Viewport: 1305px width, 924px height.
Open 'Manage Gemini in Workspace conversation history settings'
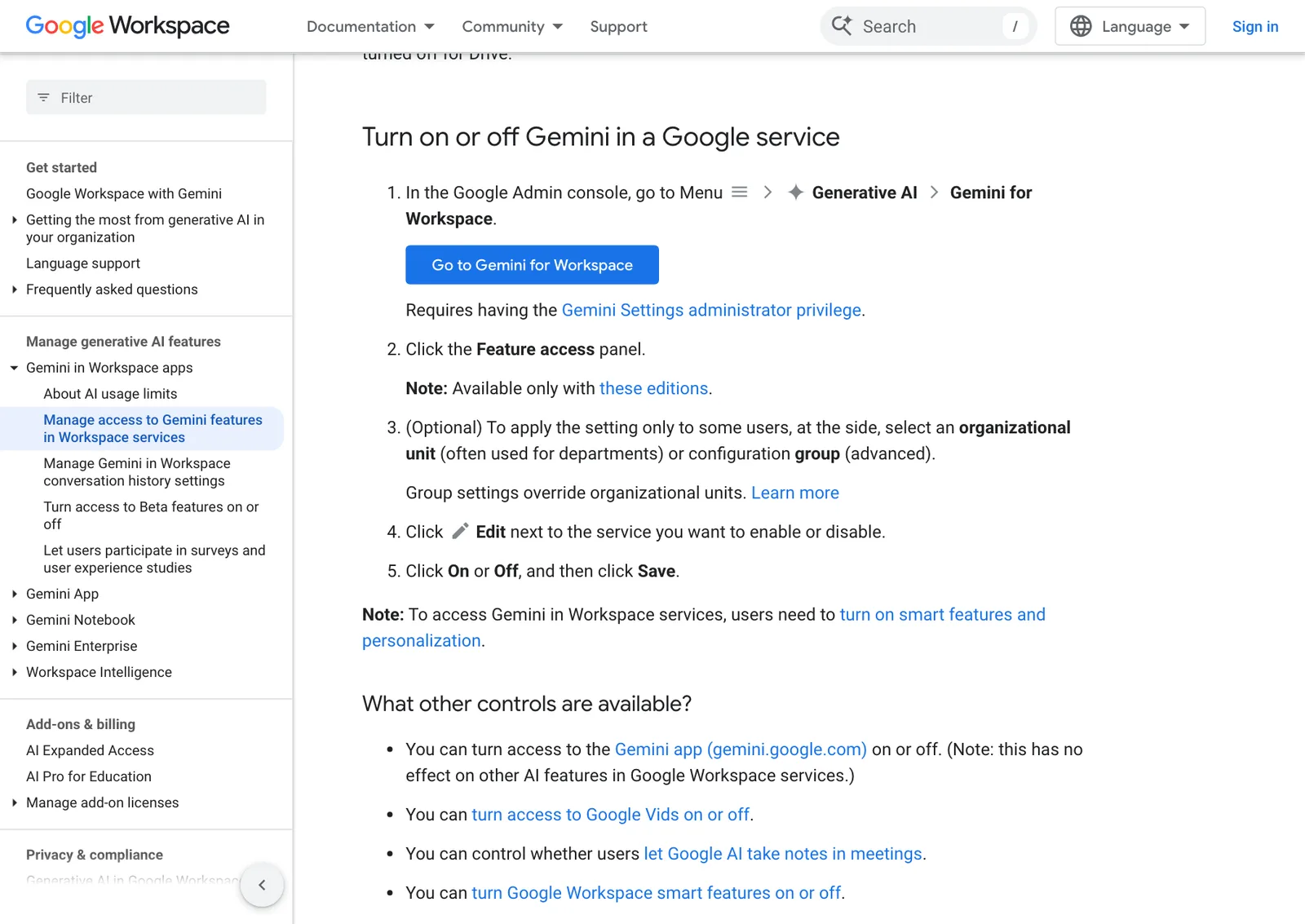click(x=137, y=472)
